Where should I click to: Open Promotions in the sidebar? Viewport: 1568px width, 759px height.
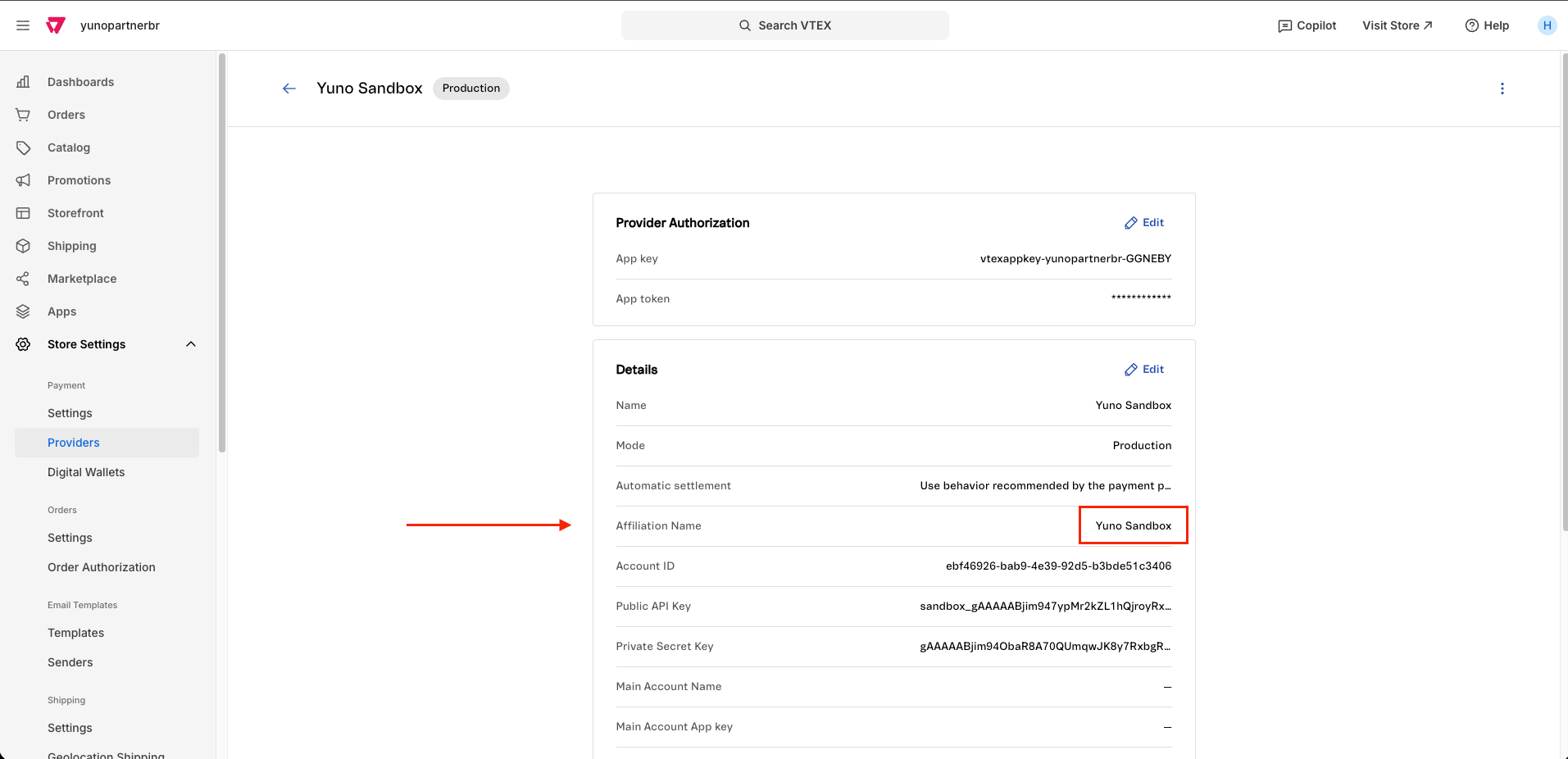pyautogui.click(x=79, y=180)
